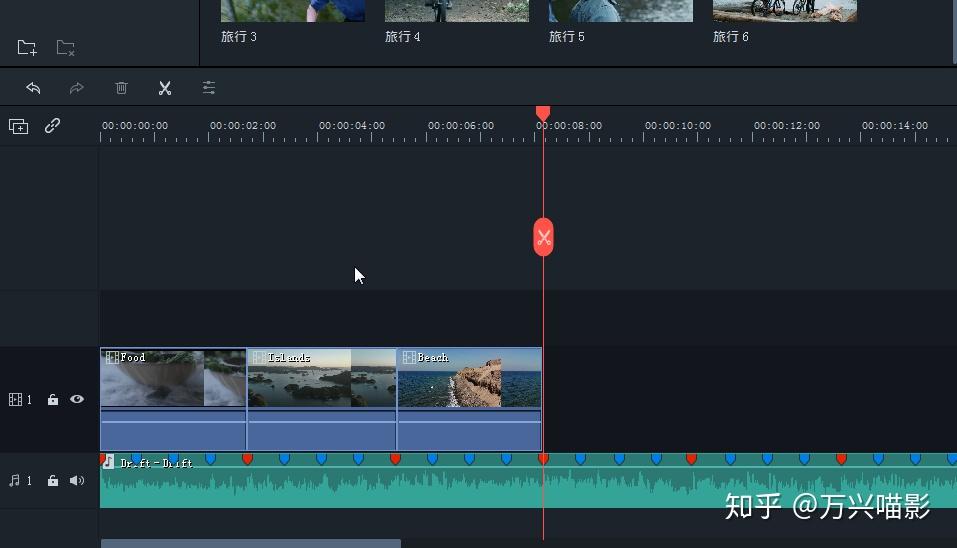Image resolution: width=957 pixels, height=548 pixels.
Task: Click the film icon on Beach clip
Action: coord(410,358)
